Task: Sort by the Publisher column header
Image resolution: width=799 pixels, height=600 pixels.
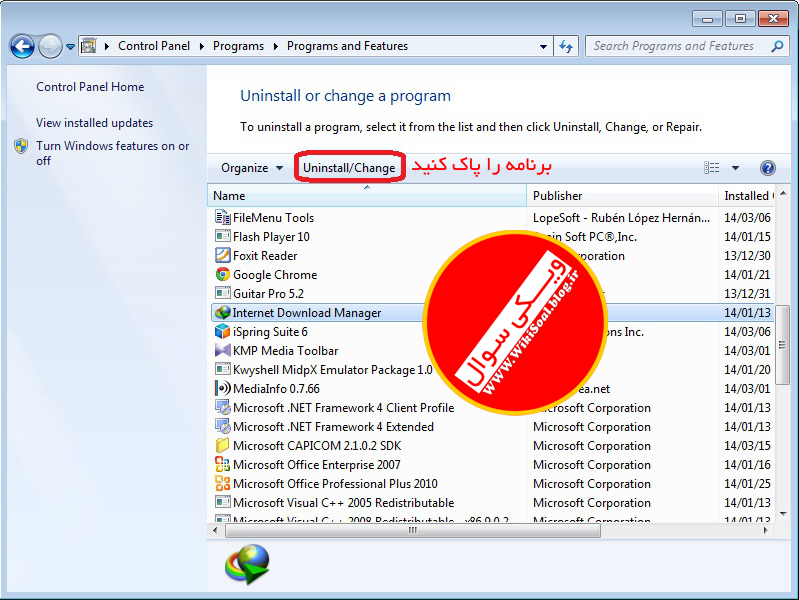Action: click(622, 196)
